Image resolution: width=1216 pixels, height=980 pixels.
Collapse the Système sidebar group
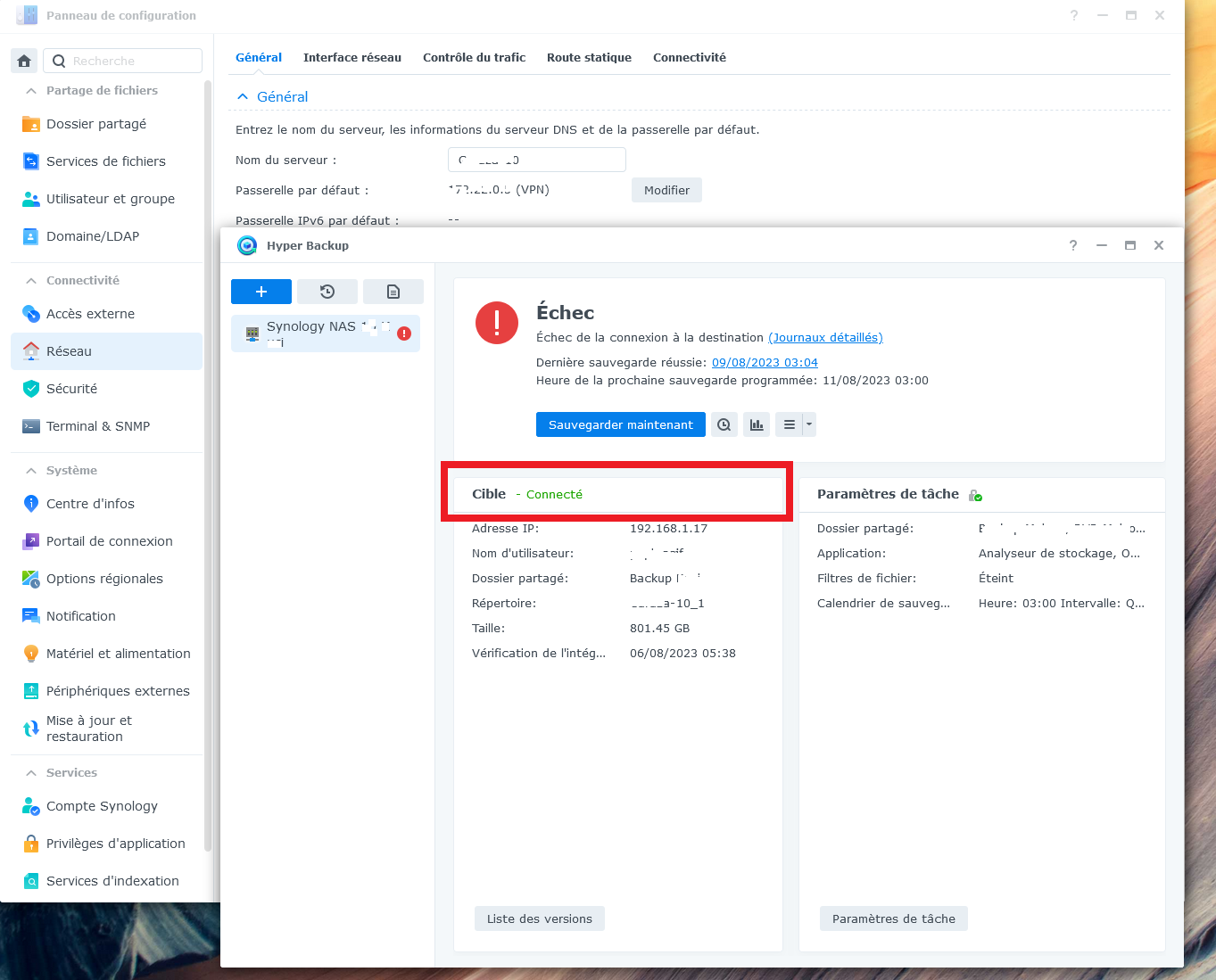pyautogui.click(x=31, y=471)
